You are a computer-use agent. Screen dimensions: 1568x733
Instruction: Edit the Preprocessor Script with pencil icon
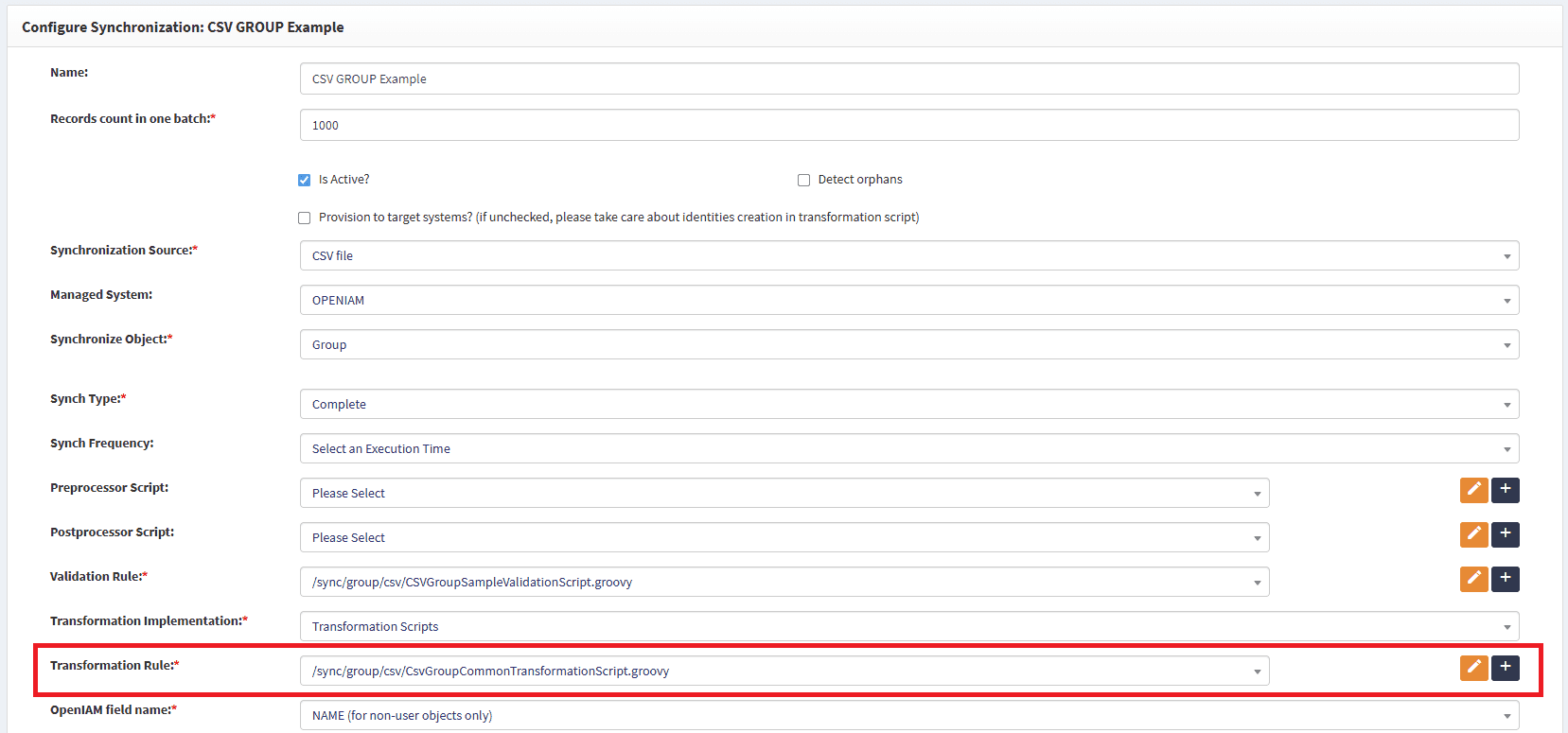1473,490
